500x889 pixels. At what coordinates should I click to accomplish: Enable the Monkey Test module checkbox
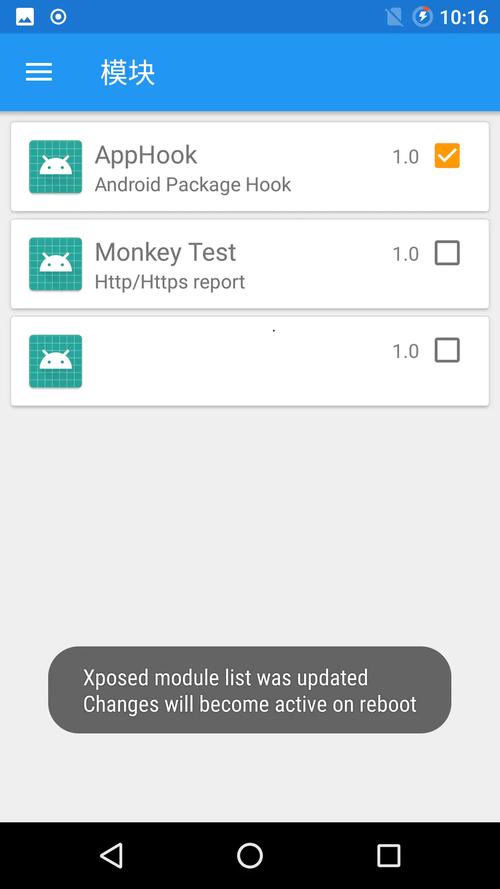pyautogui.click(x=447, y=253)
